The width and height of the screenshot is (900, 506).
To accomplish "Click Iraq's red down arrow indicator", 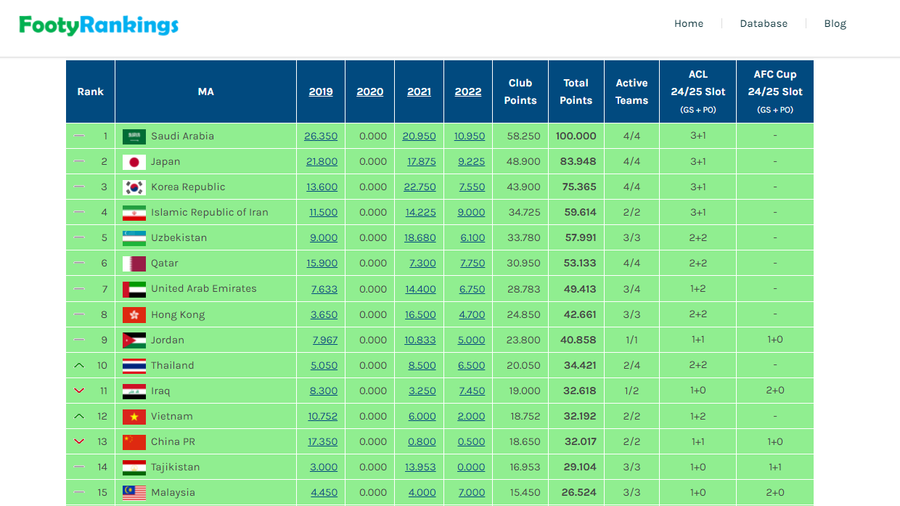I will coord(79,391).
